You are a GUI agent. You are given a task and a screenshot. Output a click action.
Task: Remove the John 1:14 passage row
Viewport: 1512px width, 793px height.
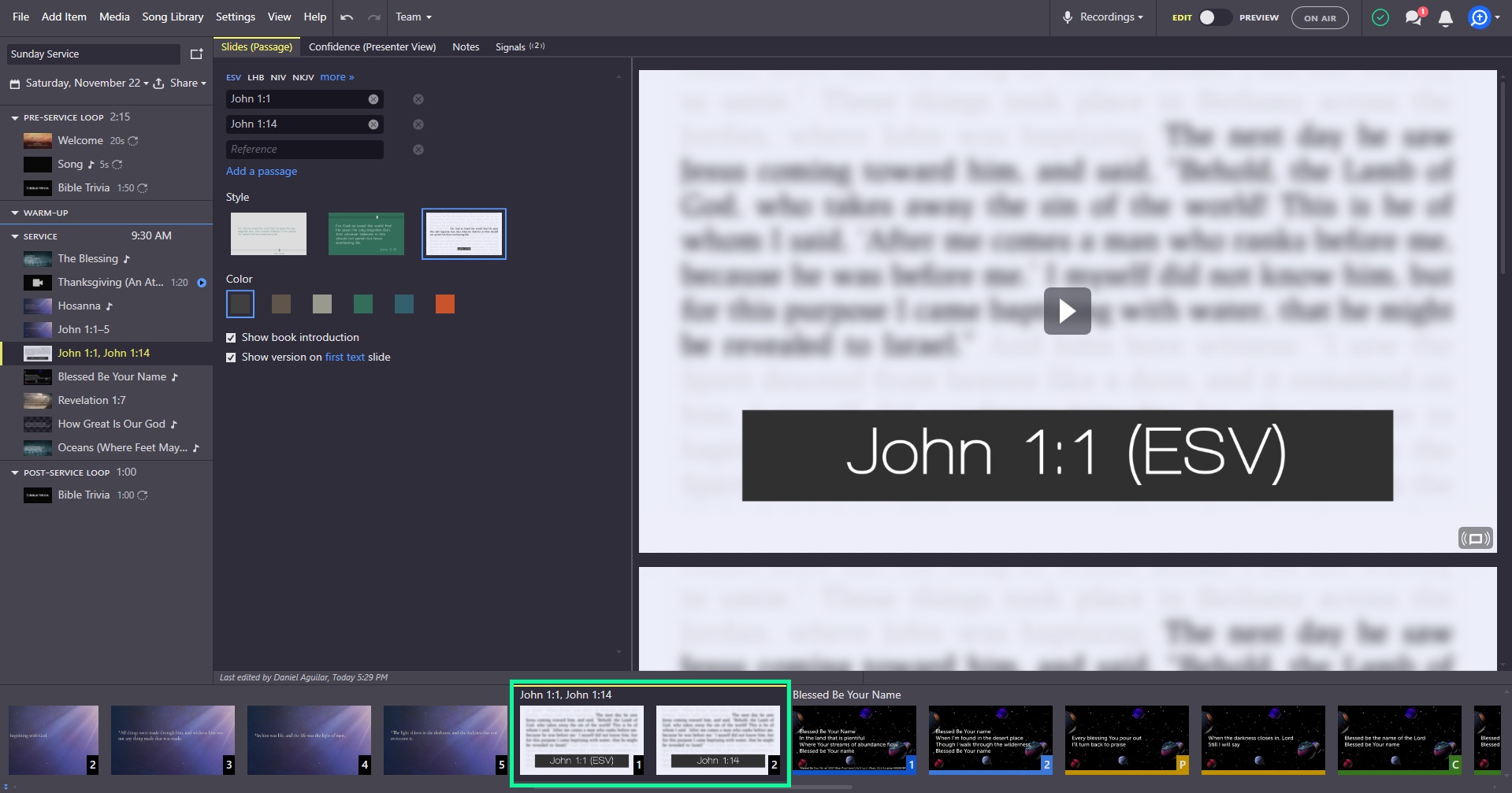418,124
